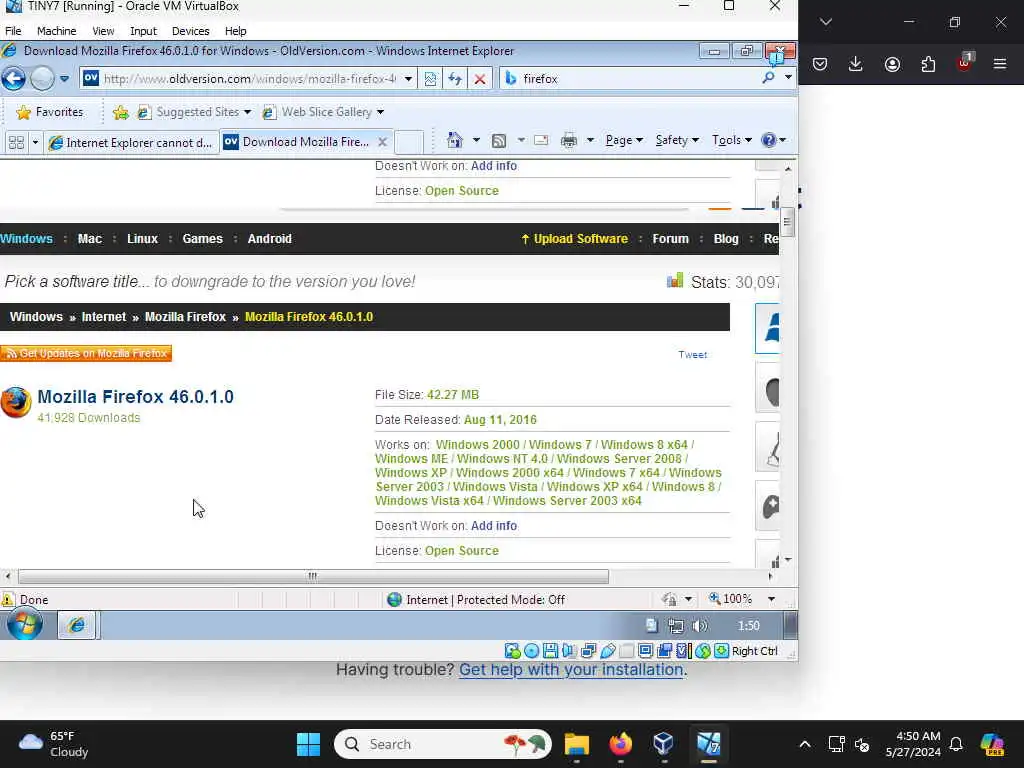Click 'Get help with your installation' link
The image size is (1024, 768).
click(571, 669)
